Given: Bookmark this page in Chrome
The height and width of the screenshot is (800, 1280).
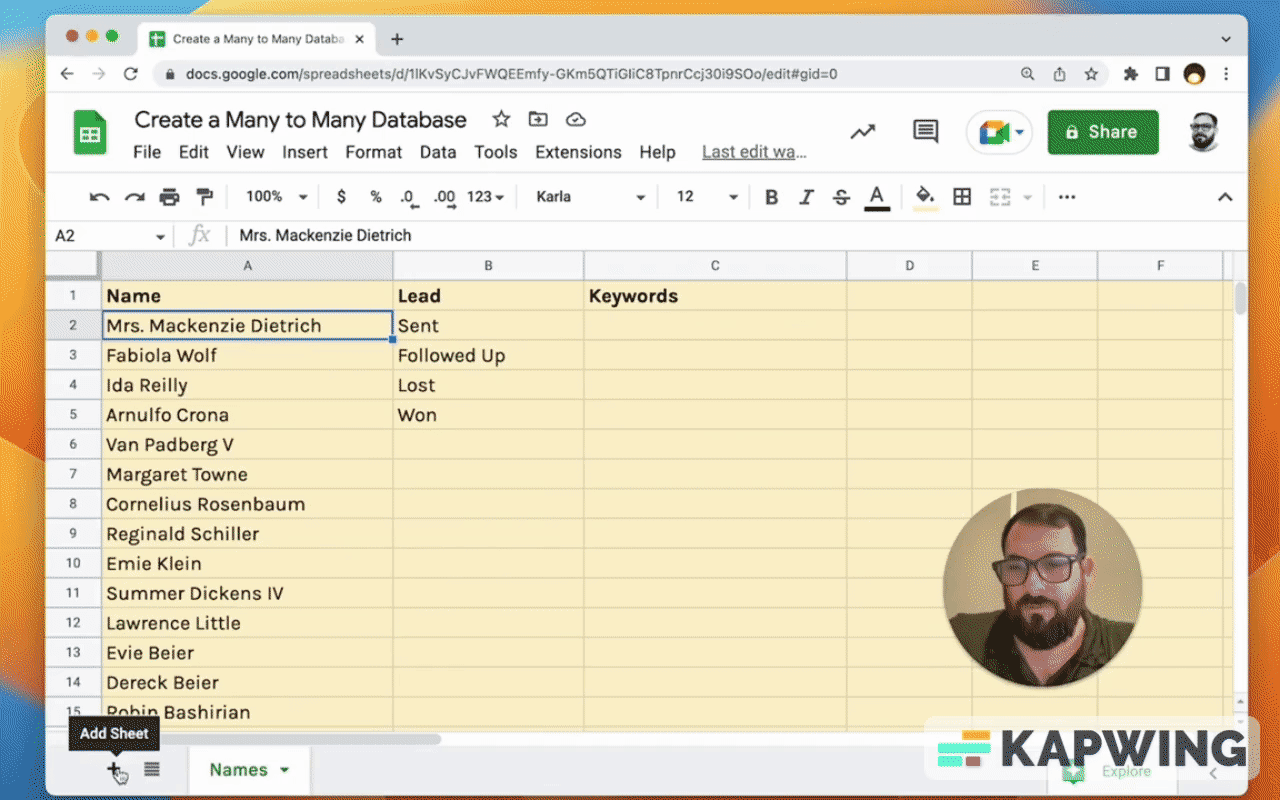Looking at the screenshot, I should point(1091,74).
